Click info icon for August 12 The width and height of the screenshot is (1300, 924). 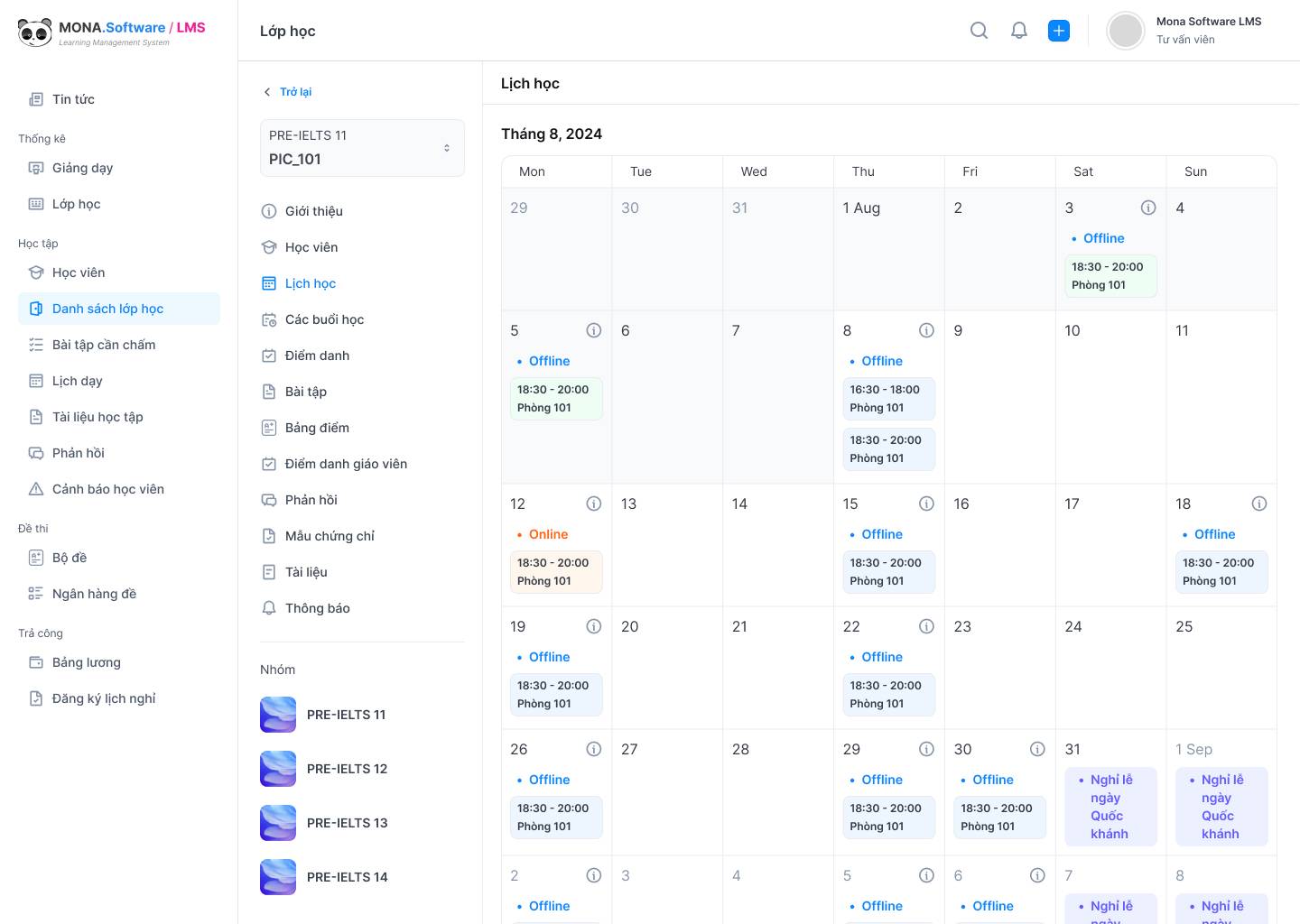tap(594, 504)
